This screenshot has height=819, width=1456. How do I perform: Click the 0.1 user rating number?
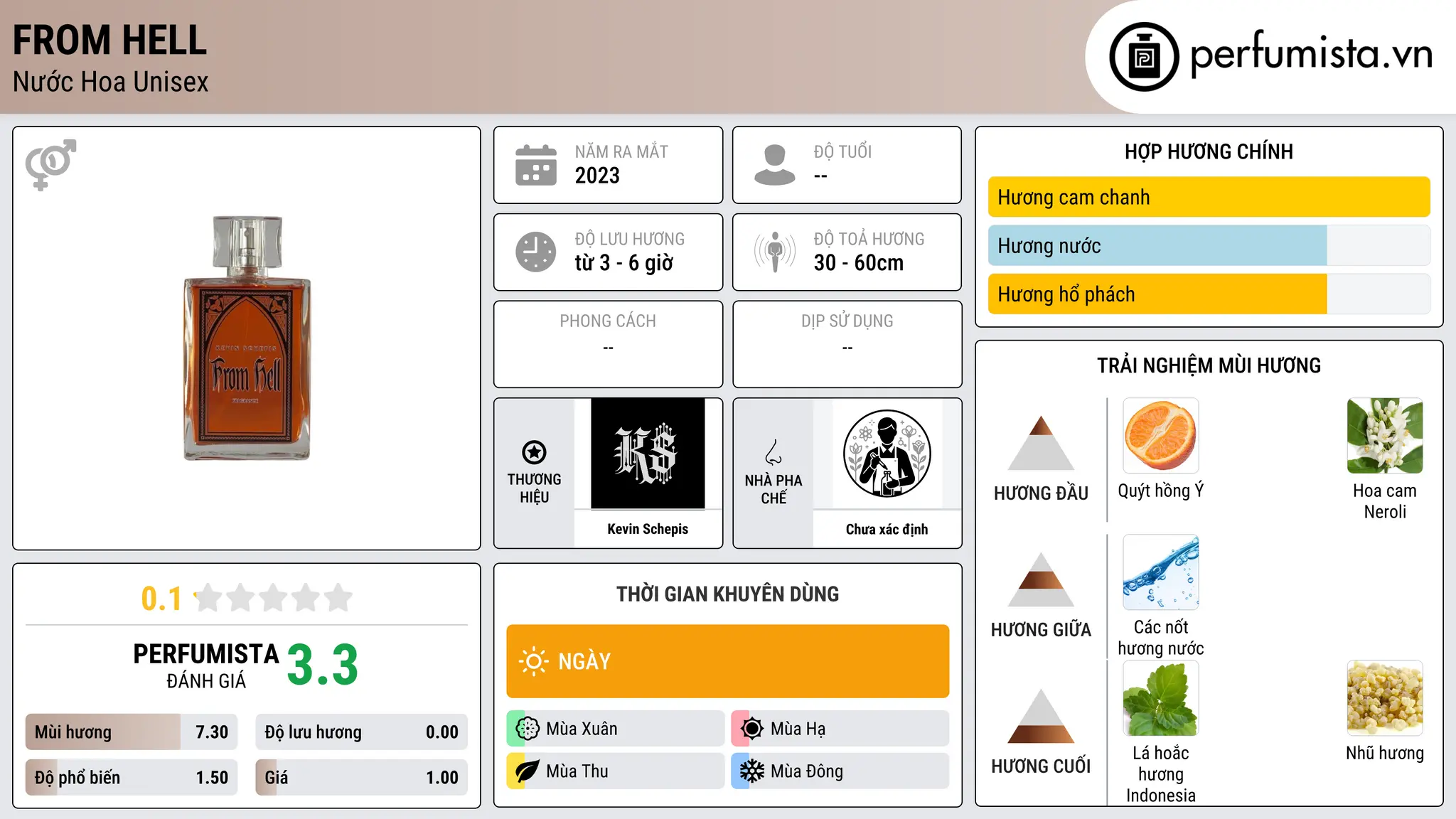click(x=161, y=599)
